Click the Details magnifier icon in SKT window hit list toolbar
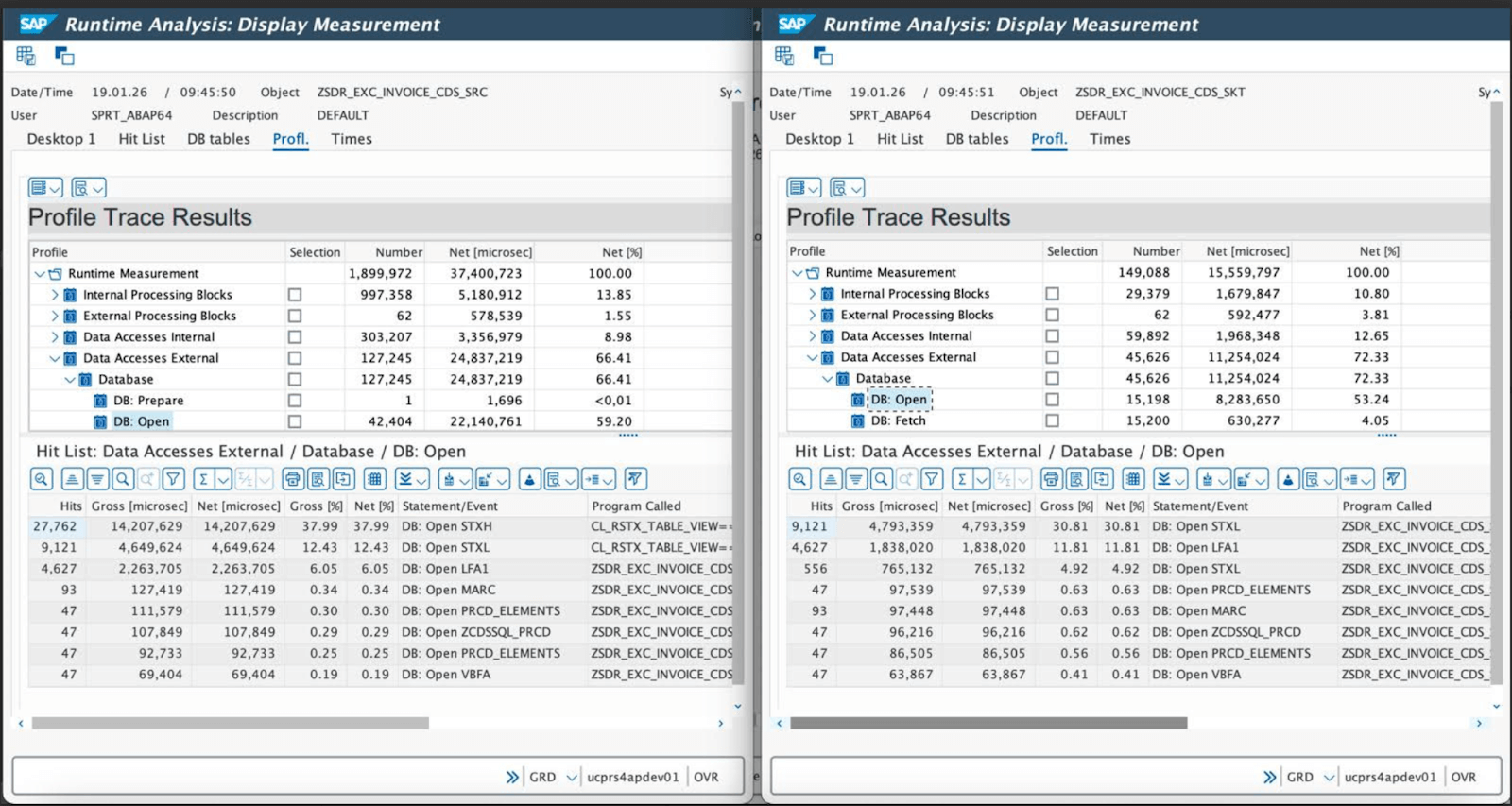This screenshot has height=806, width=1512. tap(799, 479)
